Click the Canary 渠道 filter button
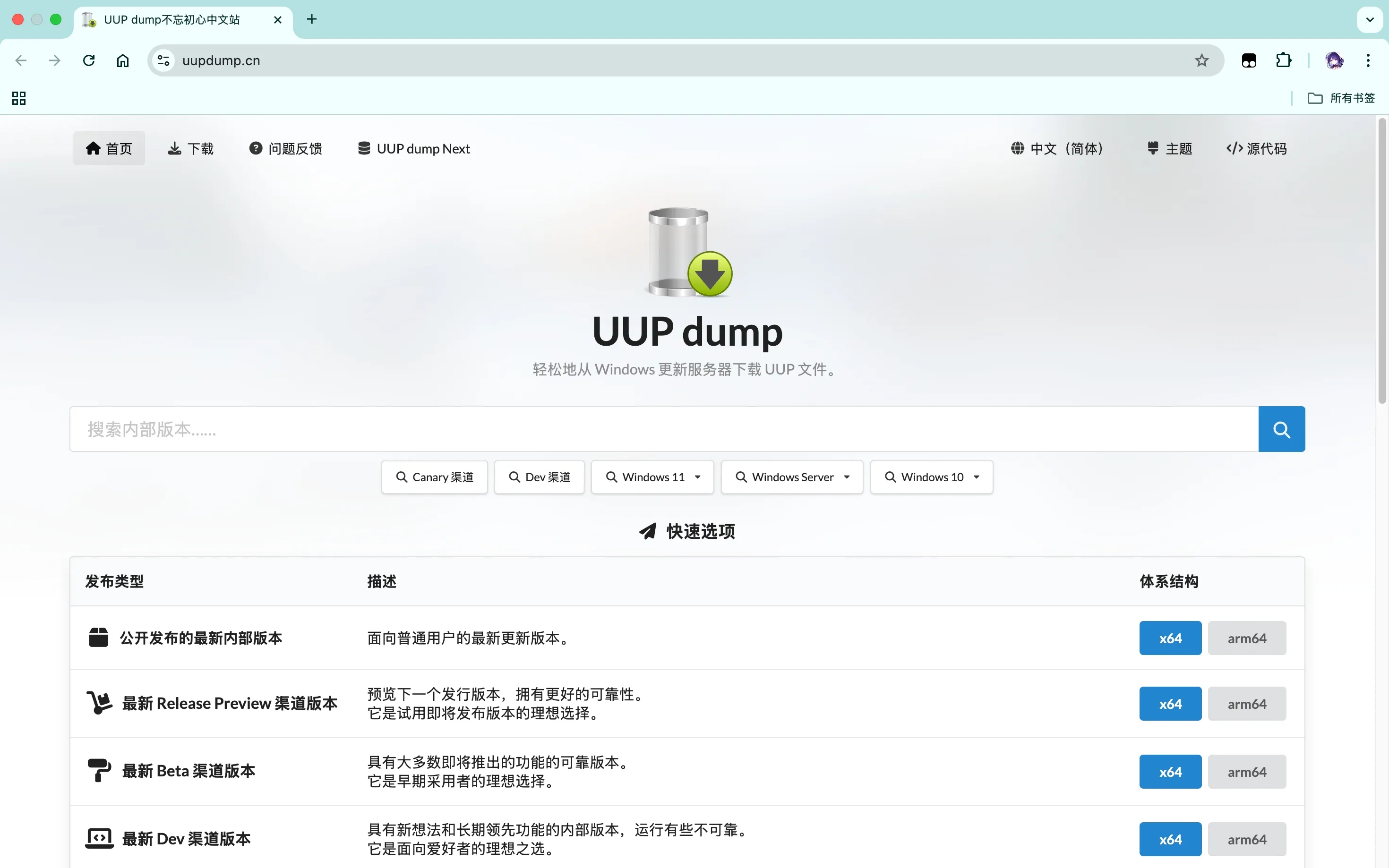This screenshot has width=1389, height=868. 434,477
